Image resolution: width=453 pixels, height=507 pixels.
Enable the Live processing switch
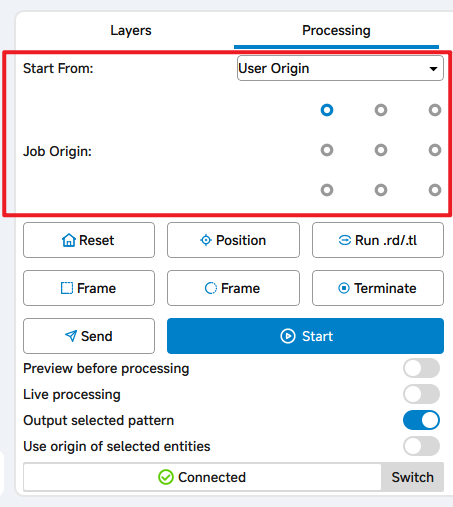[x=421, y=394]
